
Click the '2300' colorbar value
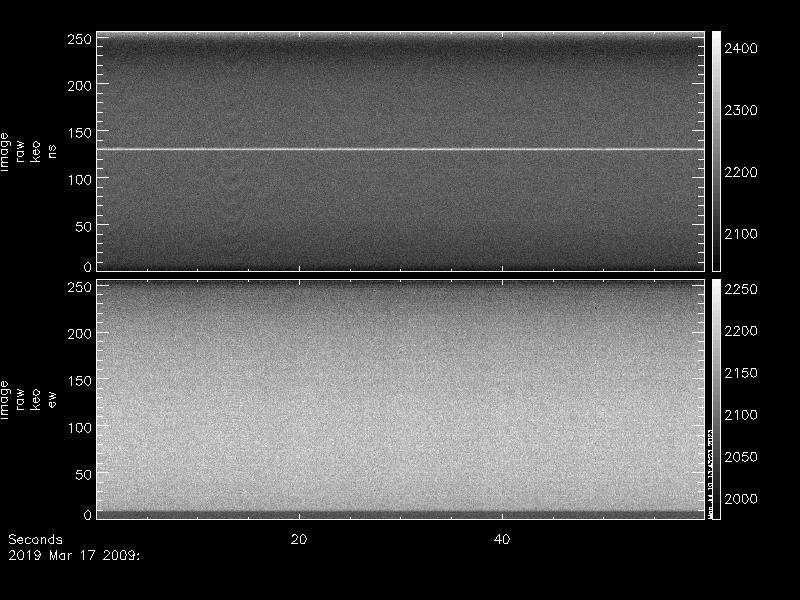pos(741,110)
